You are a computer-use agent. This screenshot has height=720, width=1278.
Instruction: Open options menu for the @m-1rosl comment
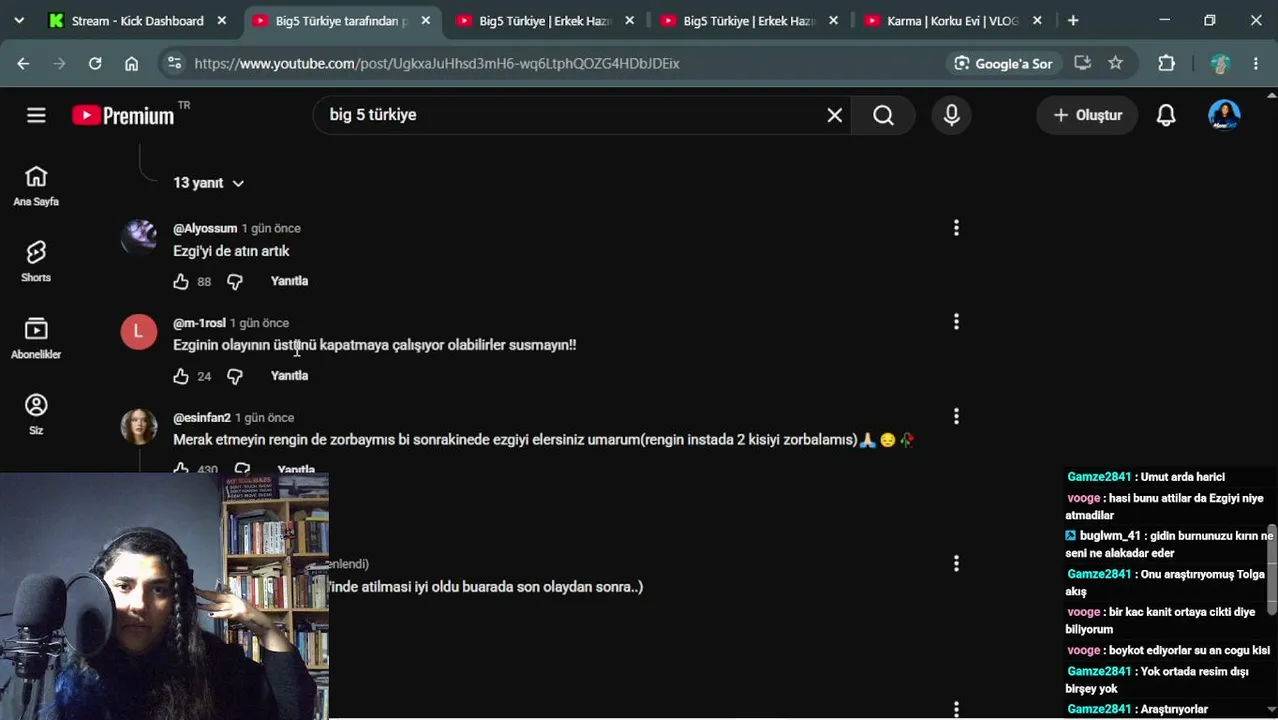click(956, 322)
